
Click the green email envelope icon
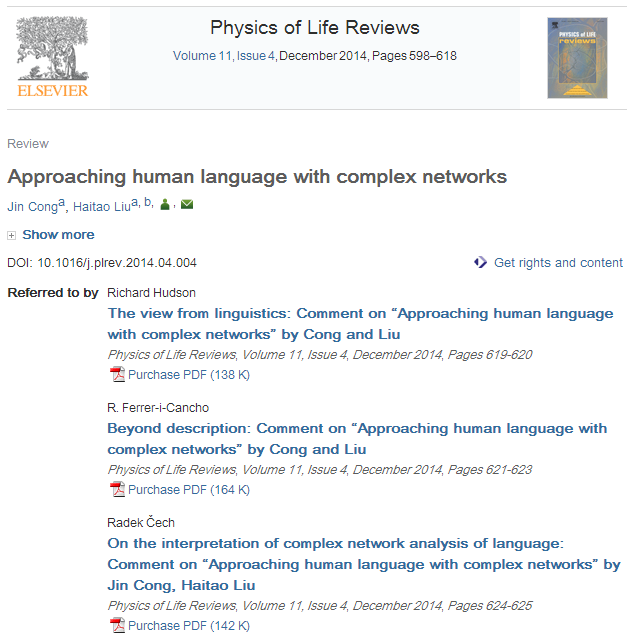click(x=187, y=205)
